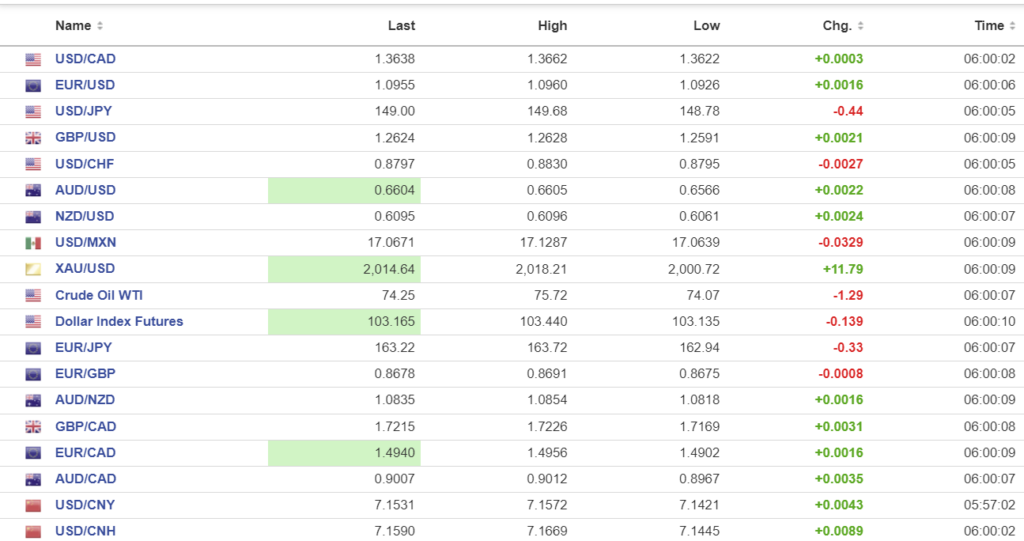The image size is (1024, 541).
Task: Click the Last column header
Action: click(x=401, y=26)
